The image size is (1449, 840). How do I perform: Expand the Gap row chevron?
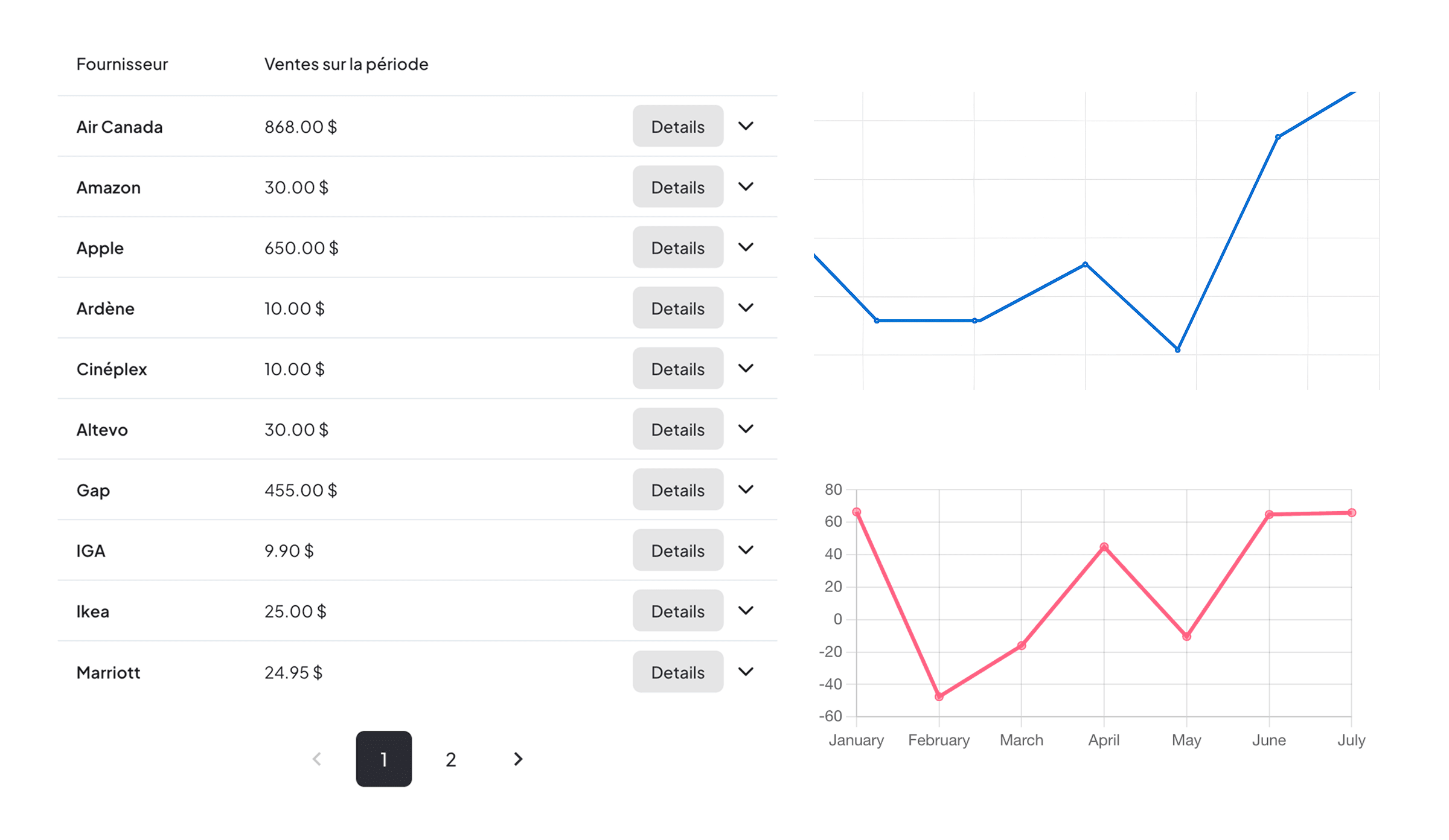pyautogui.click(x=746, y=489)
